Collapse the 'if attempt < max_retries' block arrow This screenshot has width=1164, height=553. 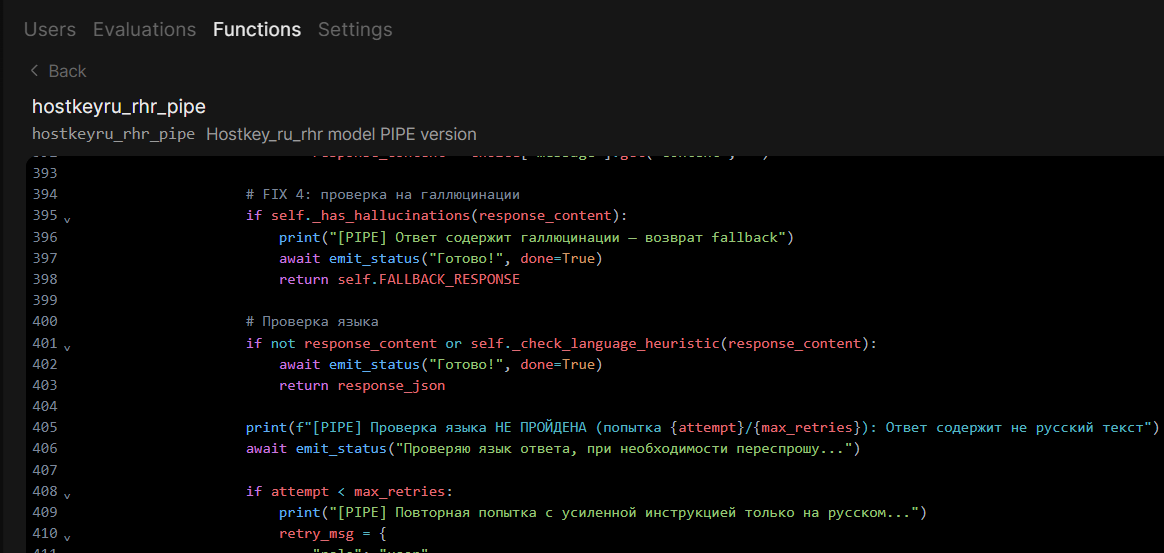(x=67, y=494)
